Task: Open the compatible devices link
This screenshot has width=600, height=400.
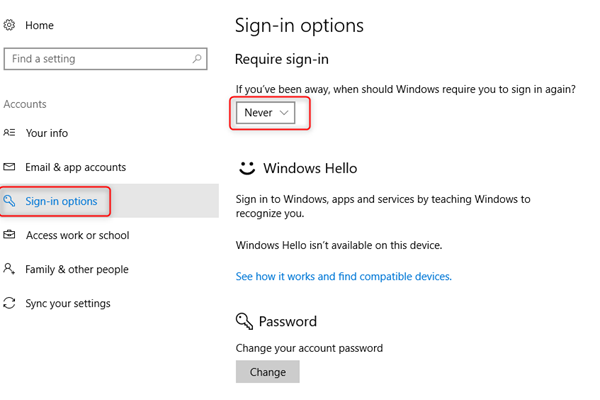Action: coord(343,276)
